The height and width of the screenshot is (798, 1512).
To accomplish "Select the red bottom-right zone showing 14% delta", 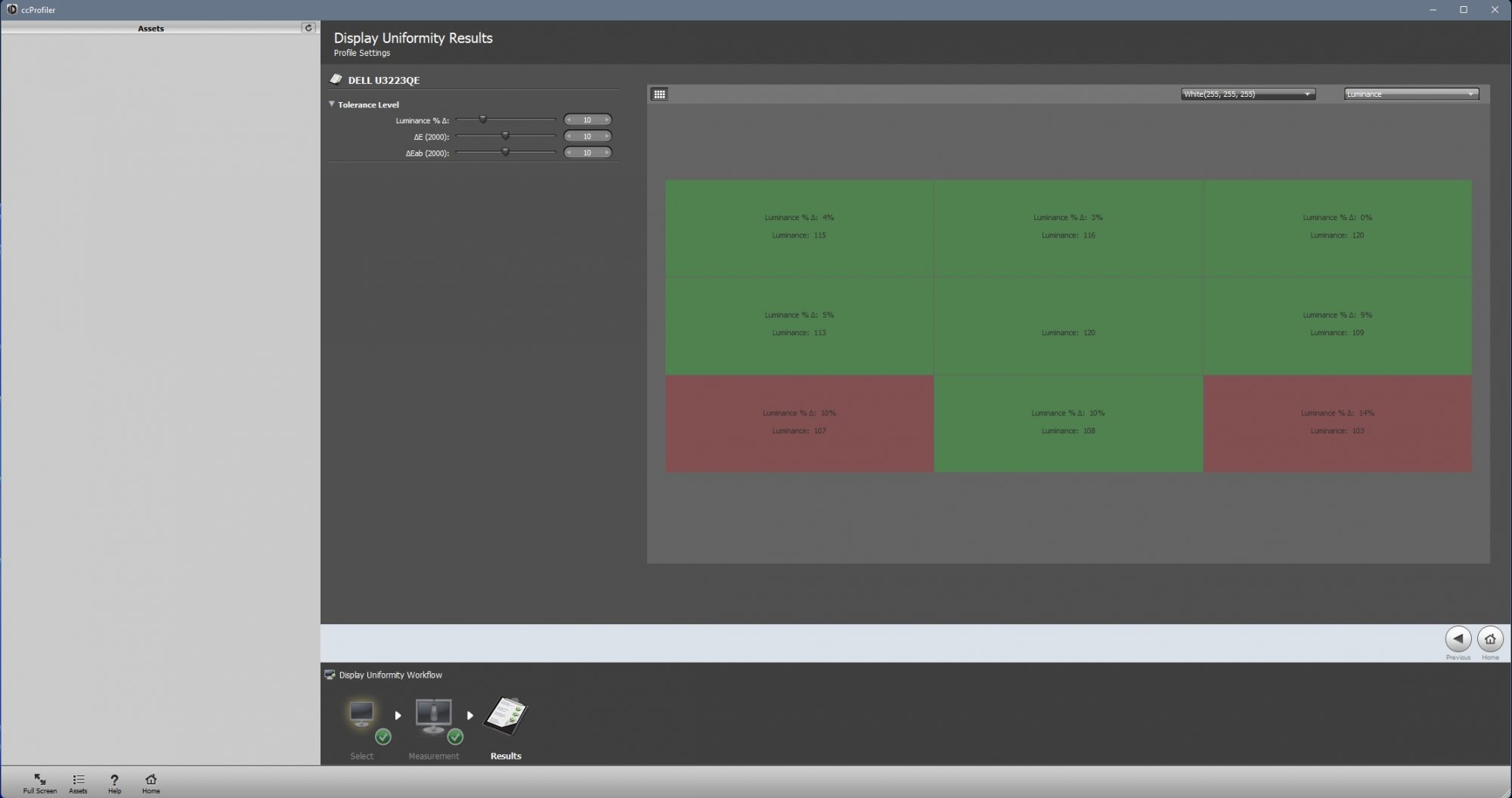I will click(x=1337, y=424).
